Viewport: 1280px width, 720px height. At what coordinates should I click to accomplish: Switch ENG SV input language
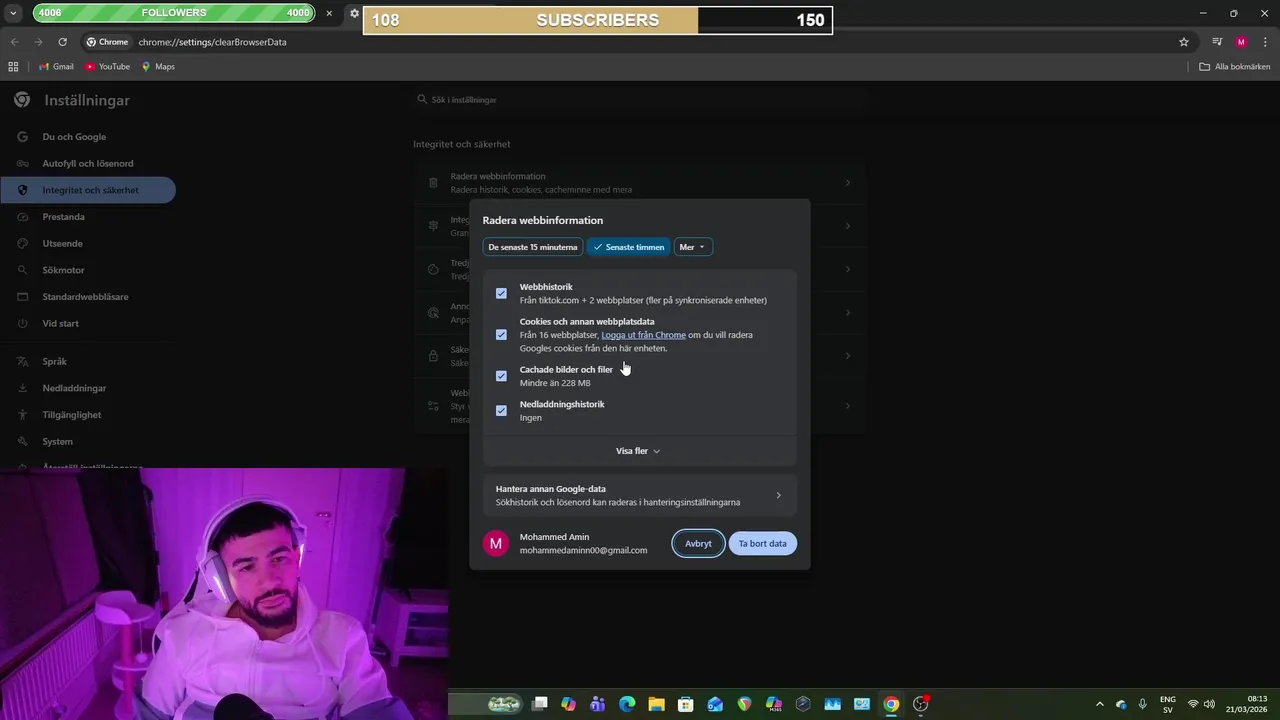pyautogui.click(x=1167, y=704)
